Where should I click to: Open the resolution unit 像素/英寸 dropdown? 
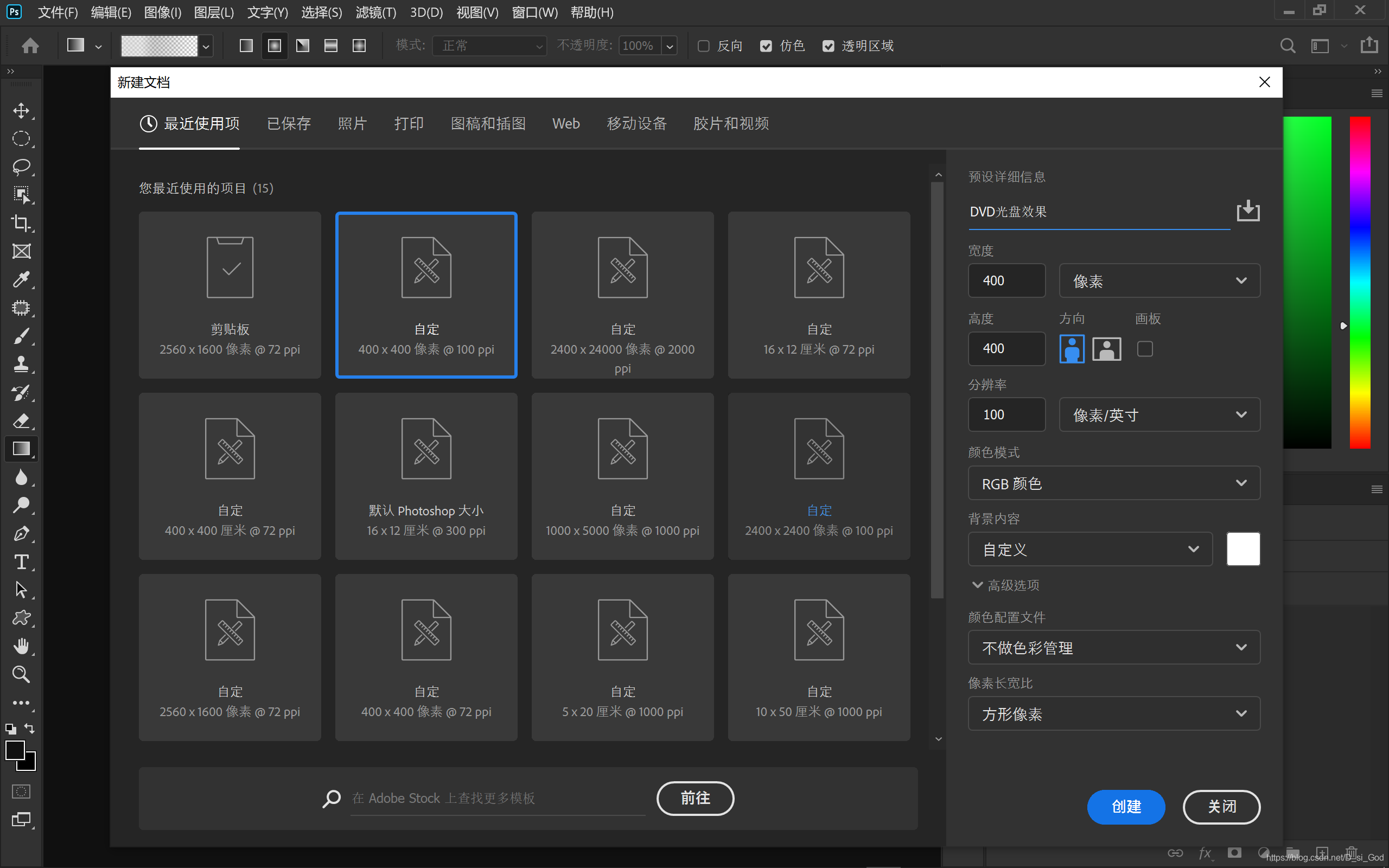click(x=1159, y=414)
